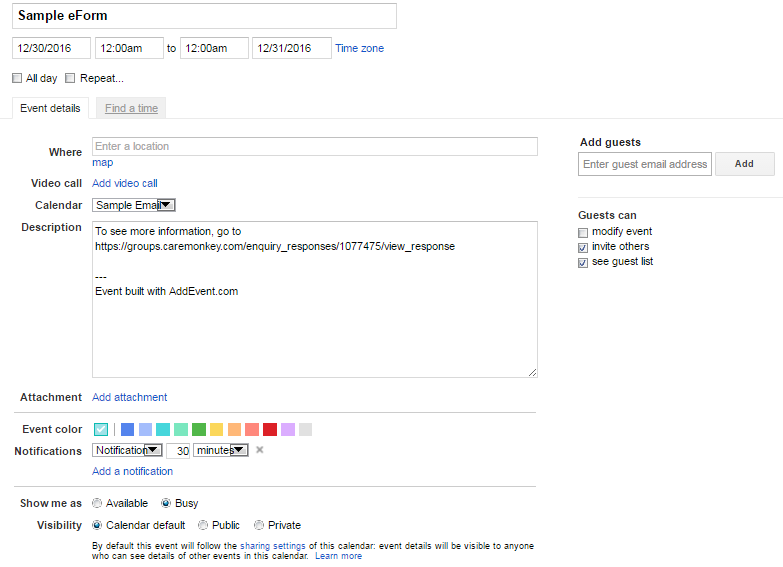Pick the yellow event color
783x567 pixels.
pos(217,429)
